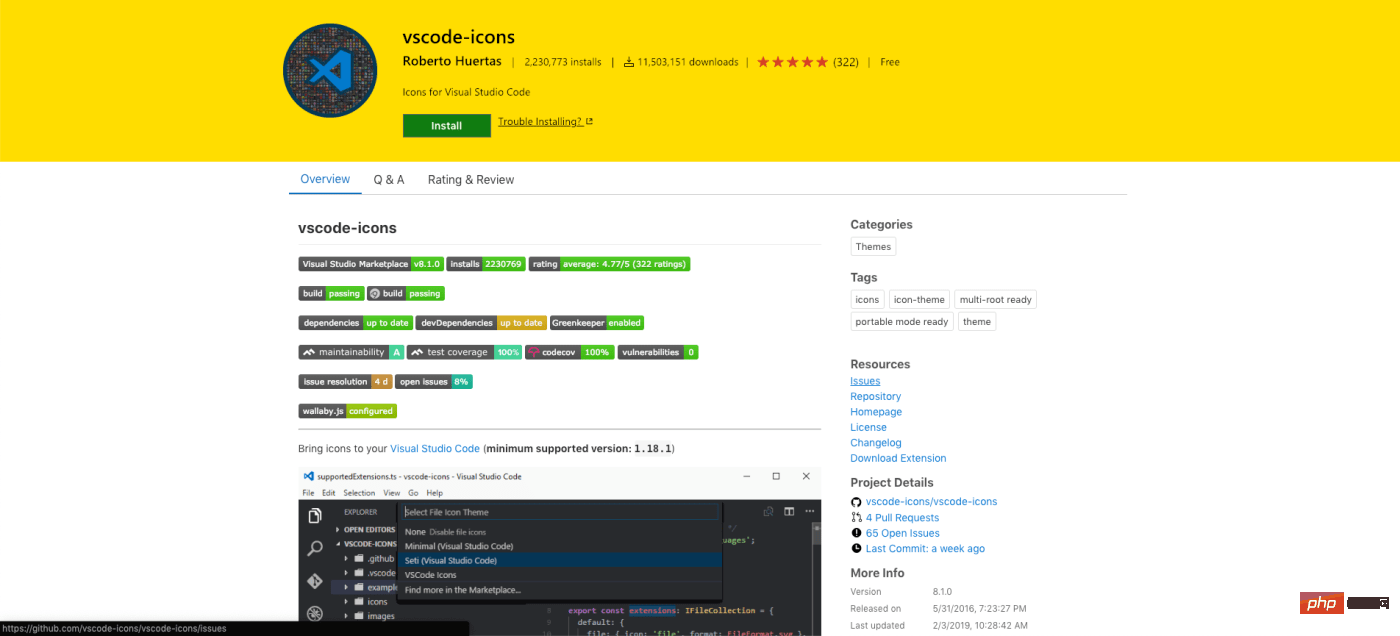Click the open issues alert icon
The image size is (1400, 636).
(x=856, y=533)
